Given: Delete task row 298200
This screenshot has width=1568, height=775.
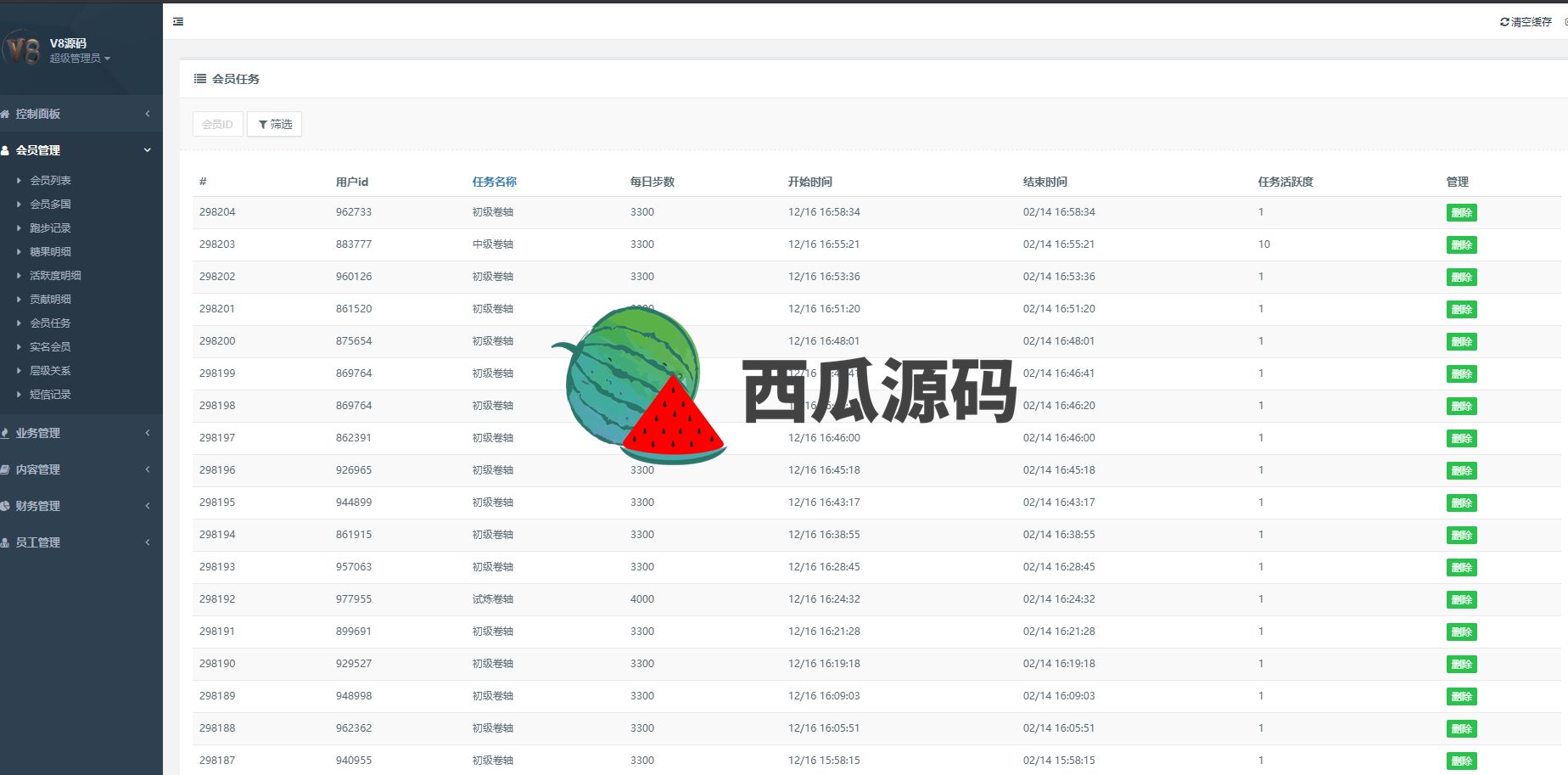Looking at the screenshot, I should [1461, 342].
